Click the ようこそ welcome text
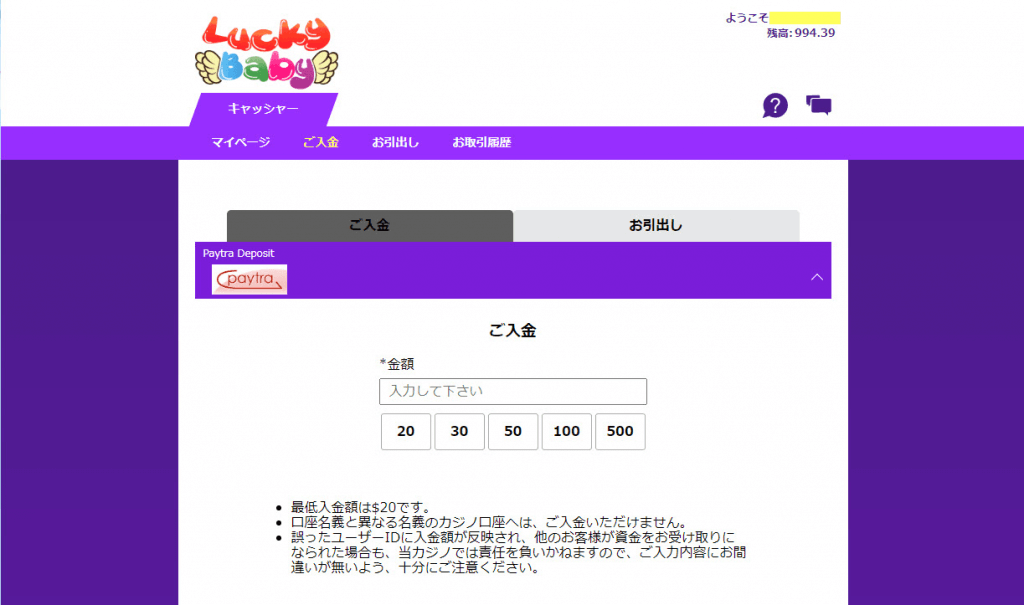 tap(746, 18)
